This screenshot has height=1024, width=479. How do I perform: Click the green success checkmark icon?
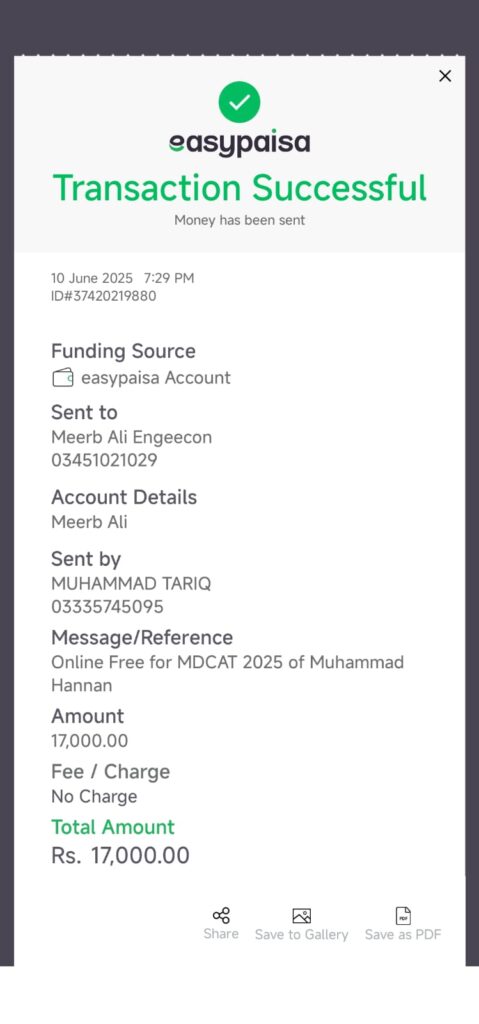[x=239, y=102]
